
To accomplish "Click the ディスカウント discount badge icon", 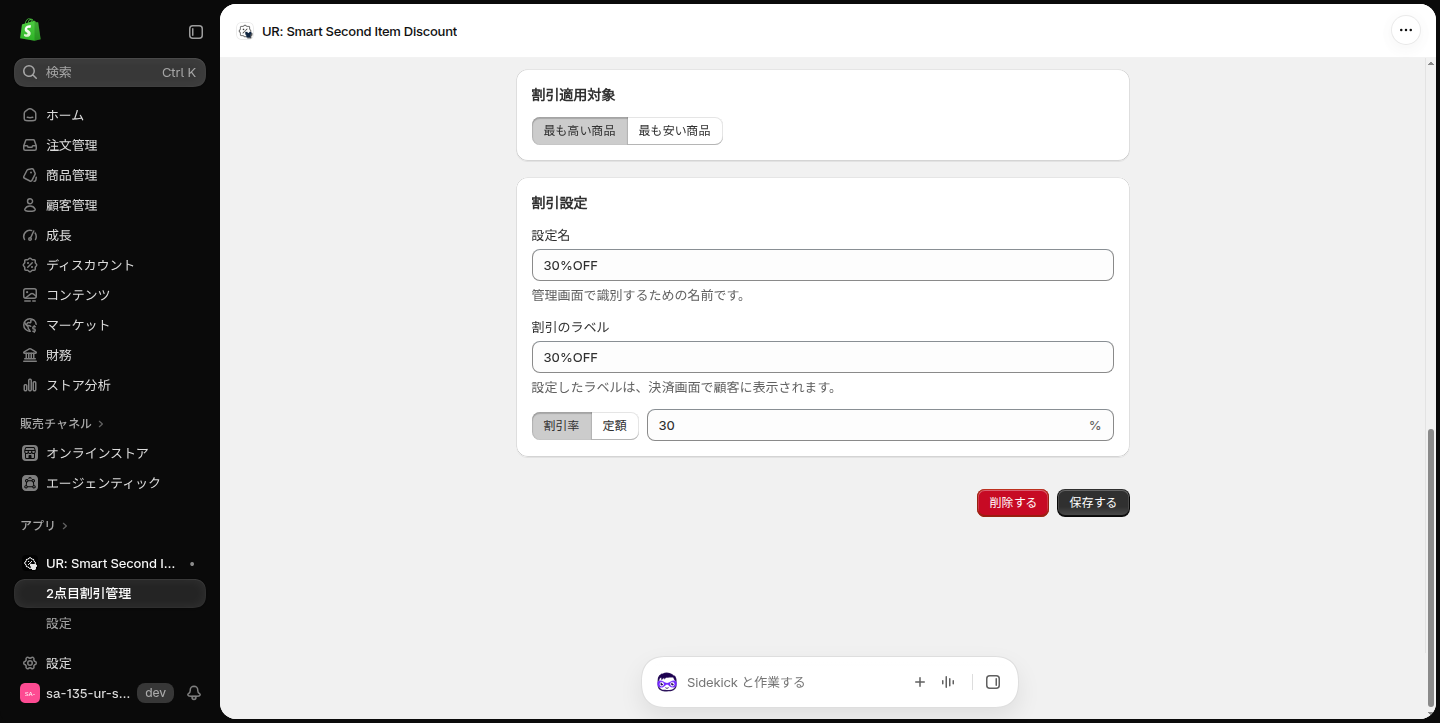I will point(30,265).
